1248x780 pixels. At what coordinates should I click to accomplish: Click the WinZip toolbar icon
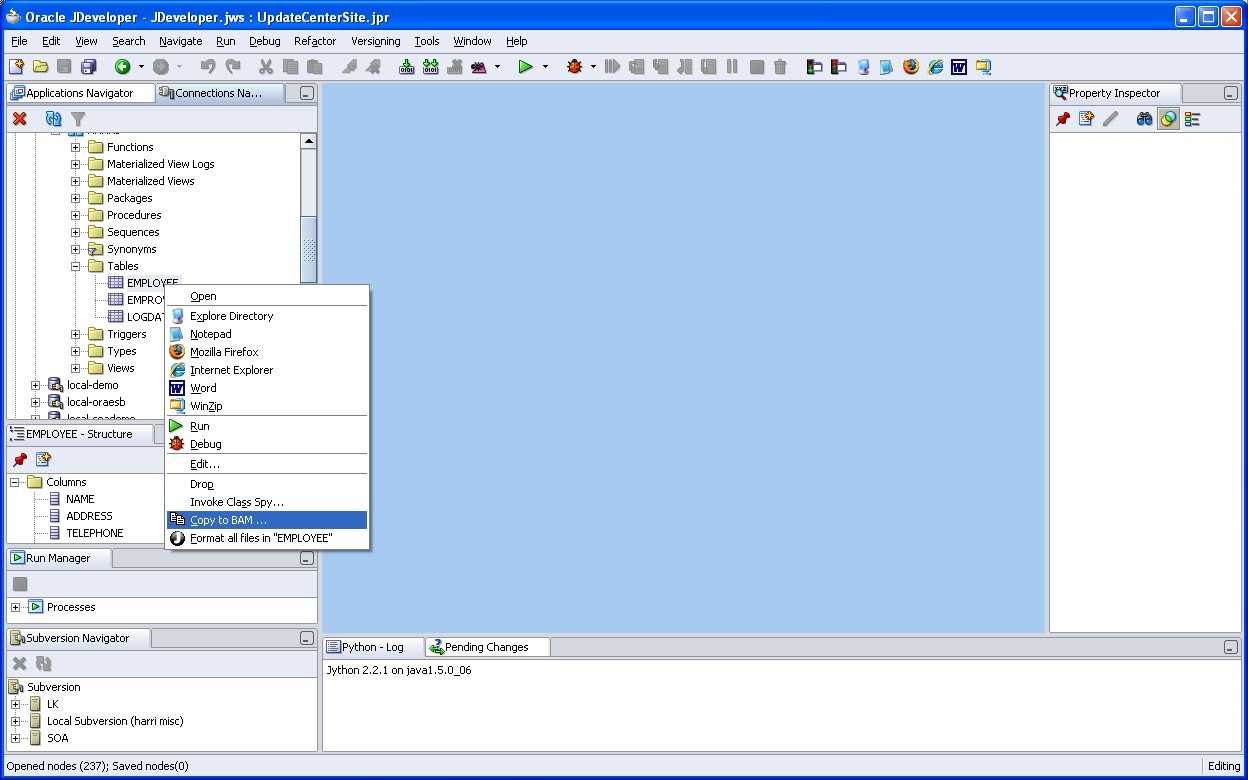(x=983, y=67)
